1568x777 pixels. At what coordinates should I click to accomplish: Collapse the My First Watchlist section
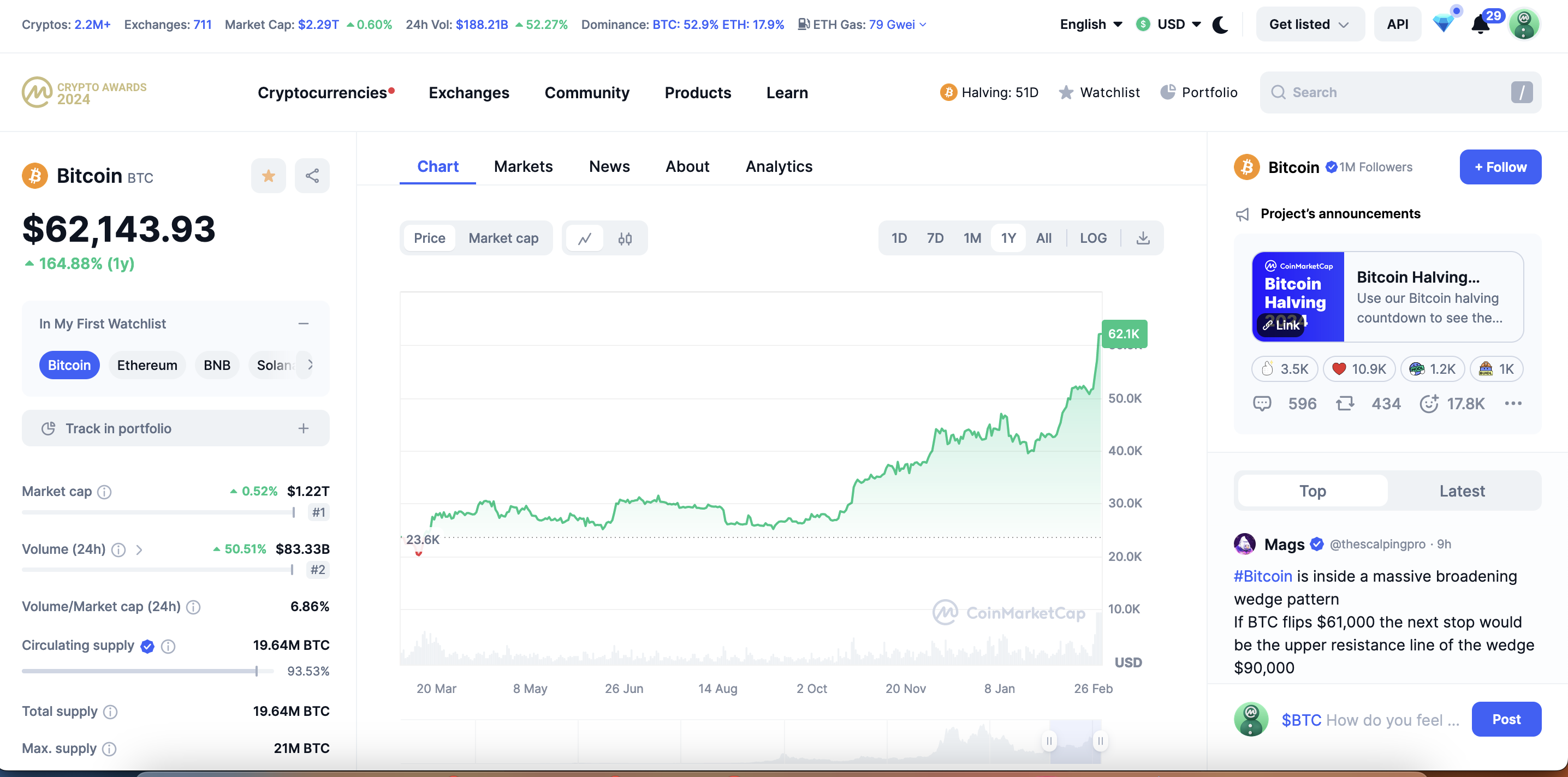click(304, 324)
